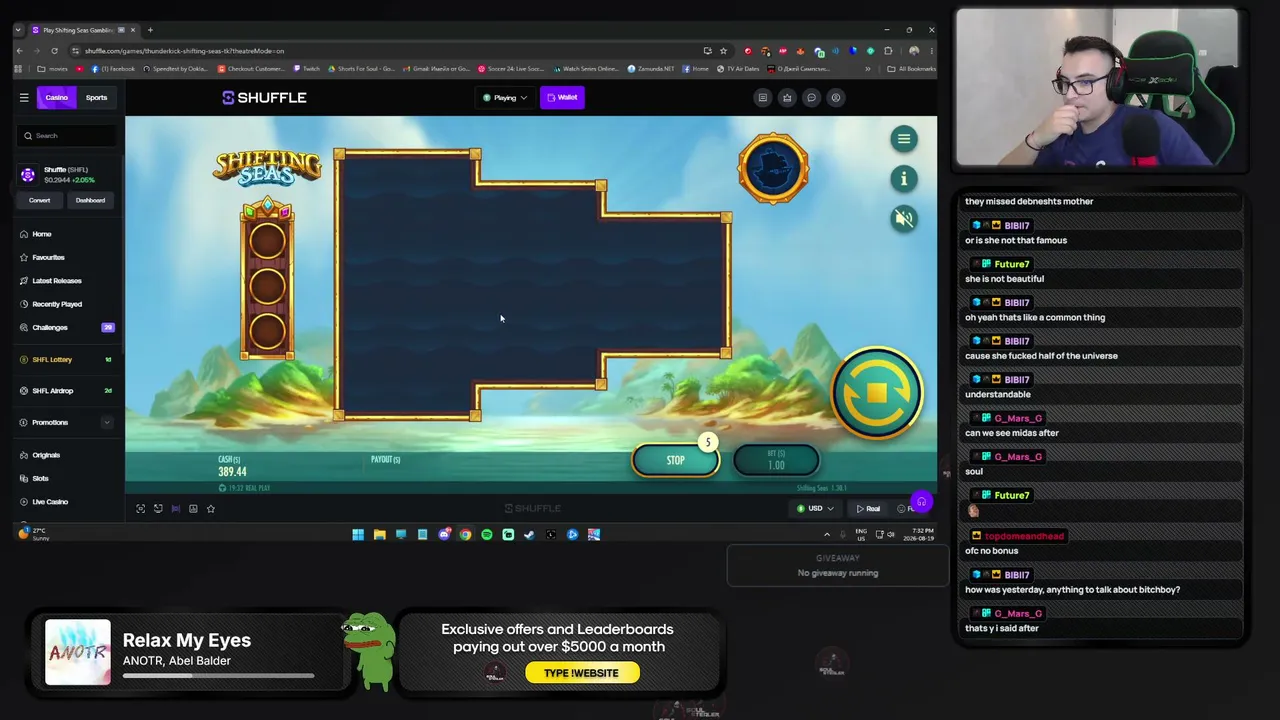Switch to the Casino tab
This screenshot has height=720, width=1280.
tap(56, 97)
